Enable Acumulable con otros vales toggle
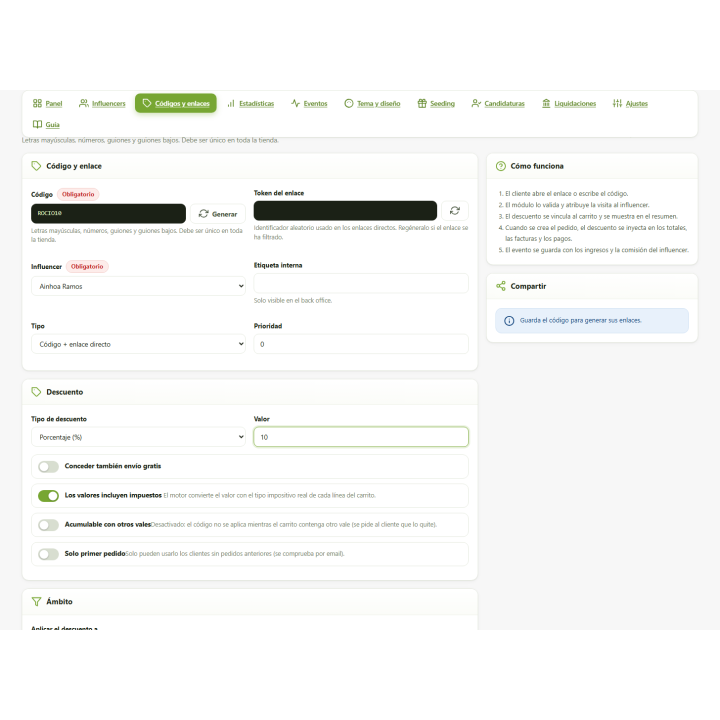 click(48, 525)
